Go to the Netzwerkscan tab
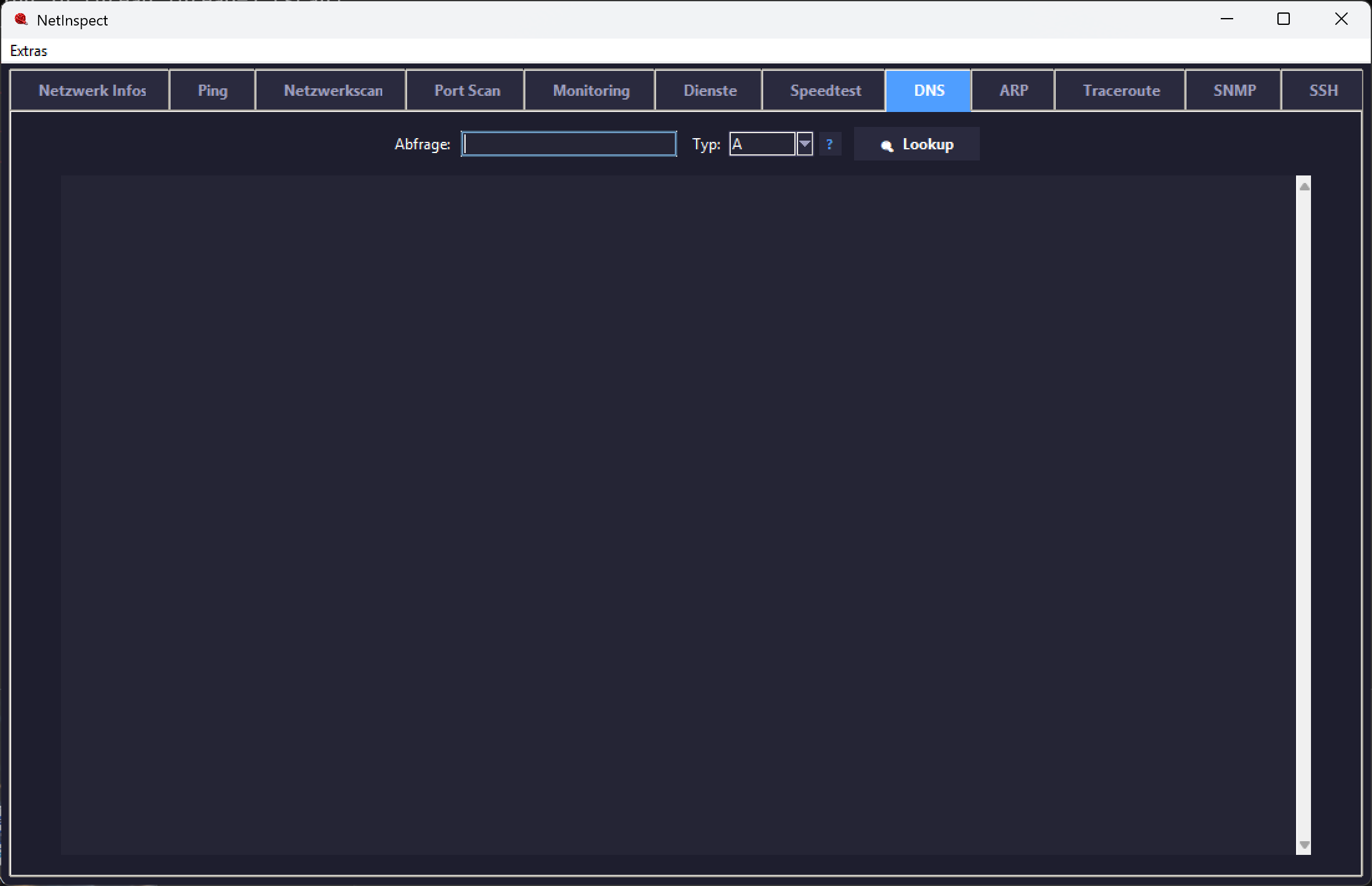 (x=331, y=91)
